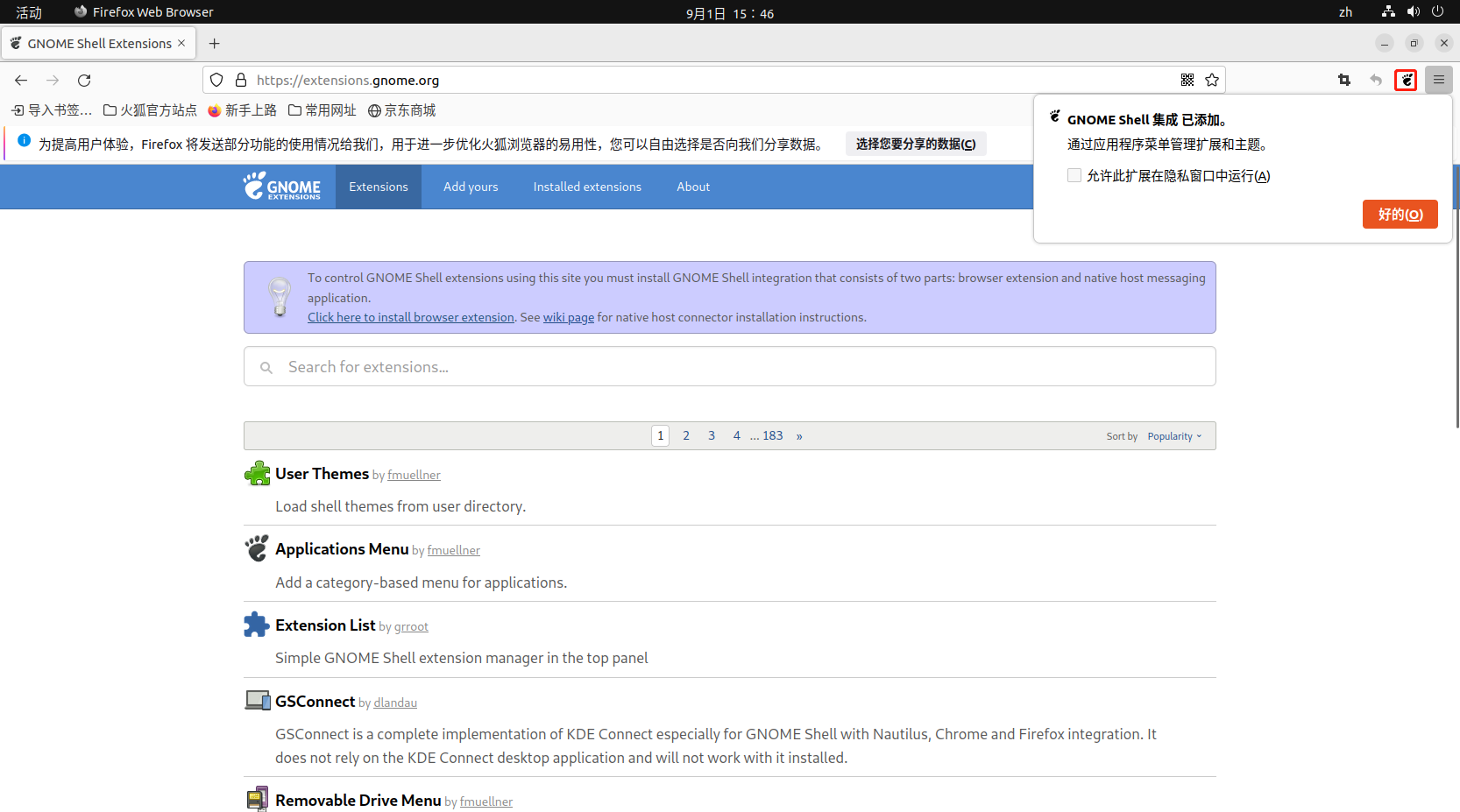Go to next page with » arrow
This screenshot has height=812, width=1460.
point(799,435)
